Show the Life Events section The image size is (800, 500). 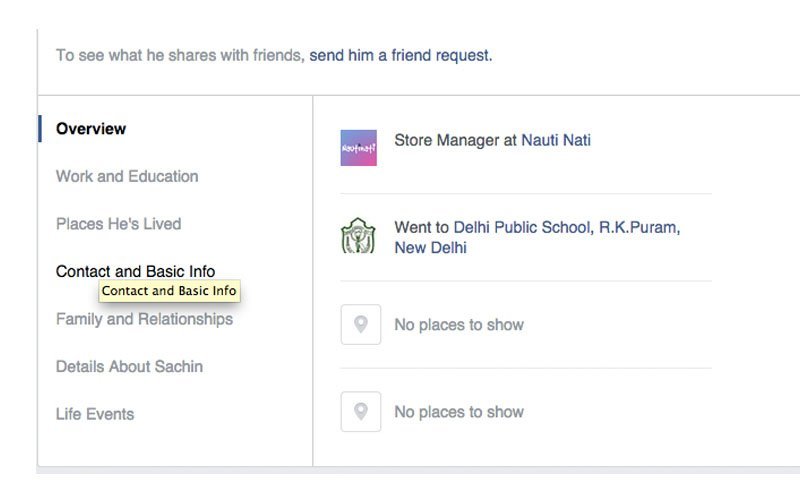tap(95, 414)
